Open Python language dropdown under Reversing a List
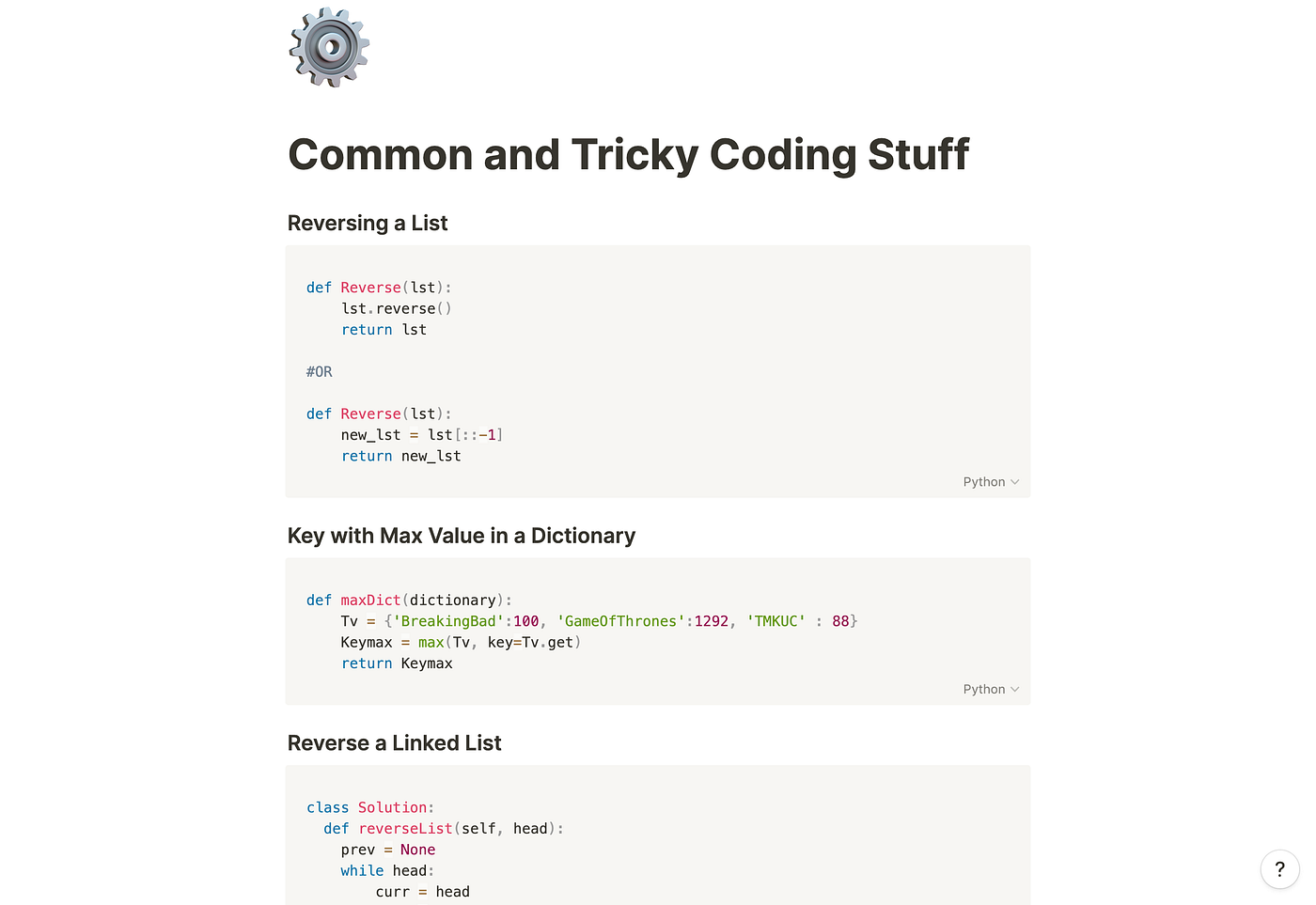This screenshot has width=1316, height=905. [x=991, y=482]
